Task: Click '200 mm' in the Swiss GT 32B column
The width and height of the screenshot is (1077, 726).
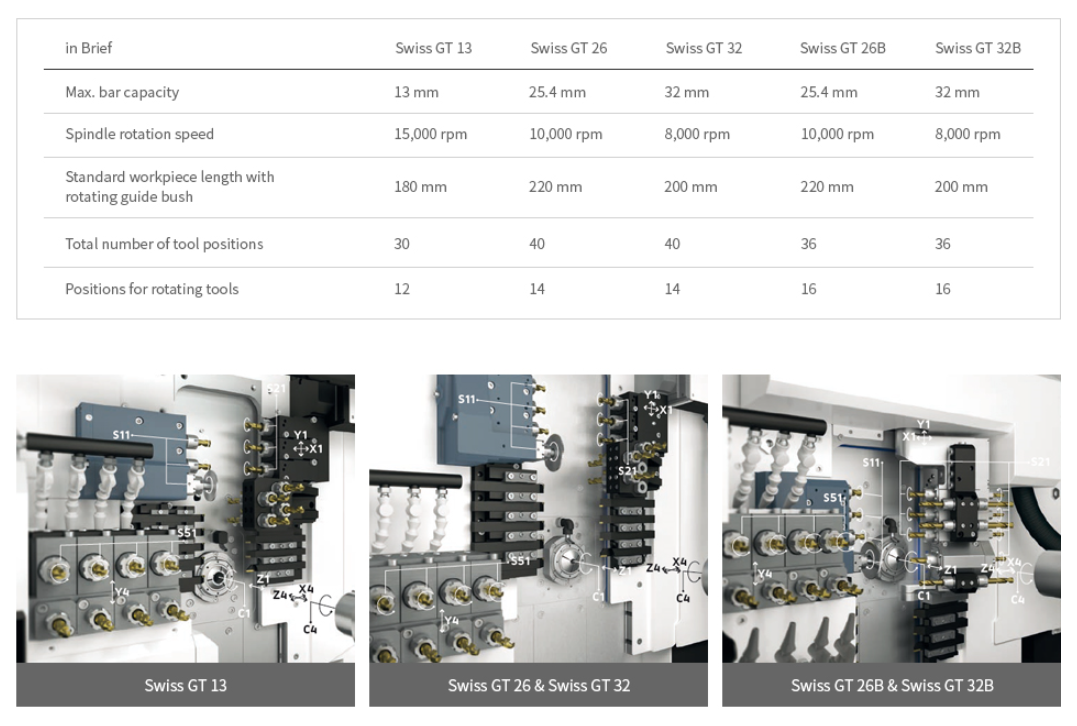Action: pyautogui.click(x=961, y=187)
